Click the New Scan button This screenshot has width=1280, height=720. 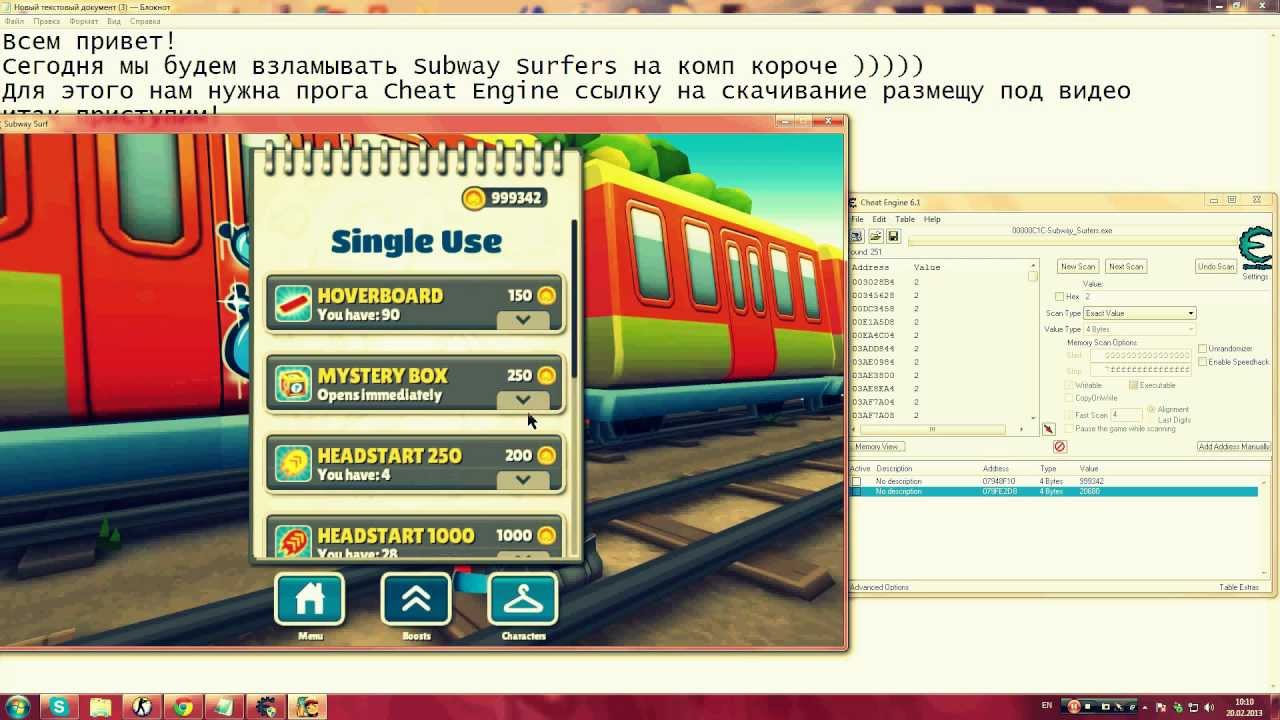click(1078, 266)
